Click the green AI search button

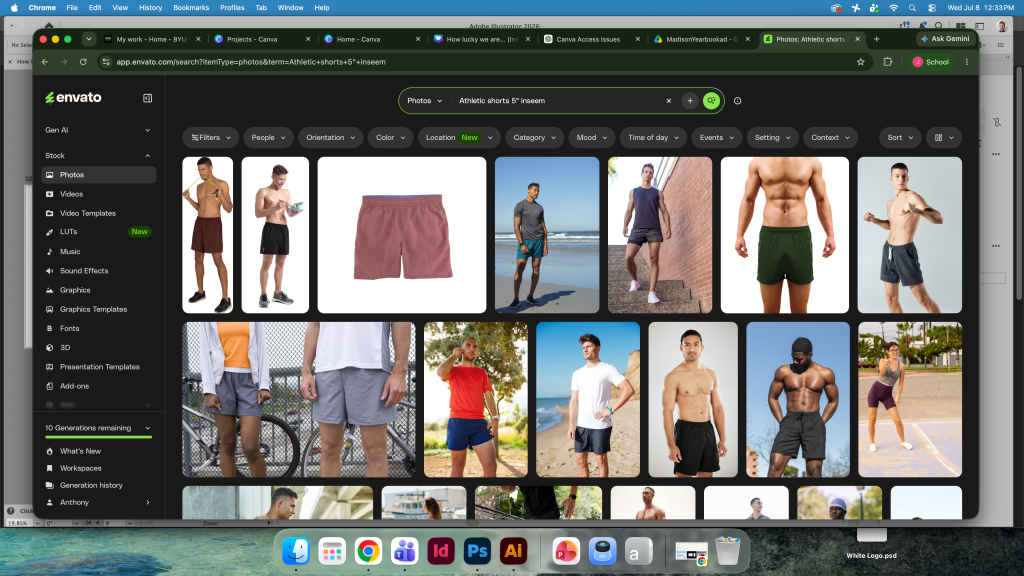(711, 101)
